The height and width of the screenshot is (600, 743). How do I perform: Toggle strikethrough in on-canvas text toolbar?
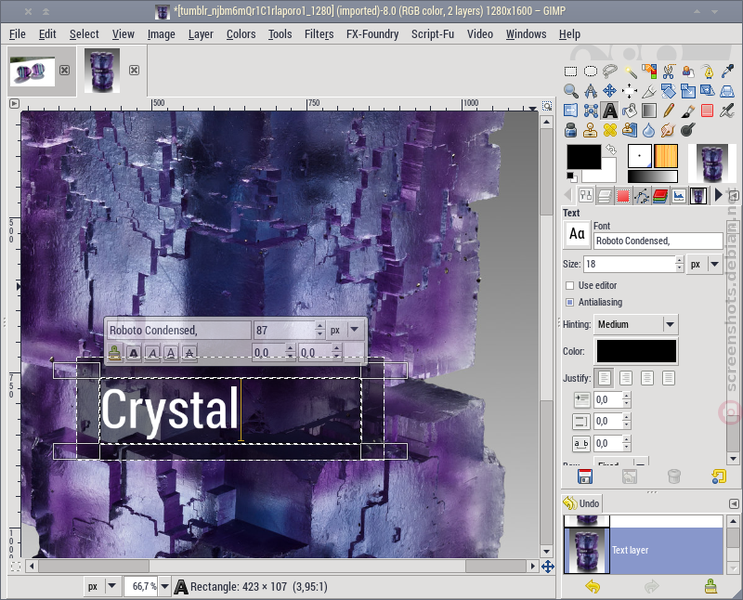tap(190, 353)
